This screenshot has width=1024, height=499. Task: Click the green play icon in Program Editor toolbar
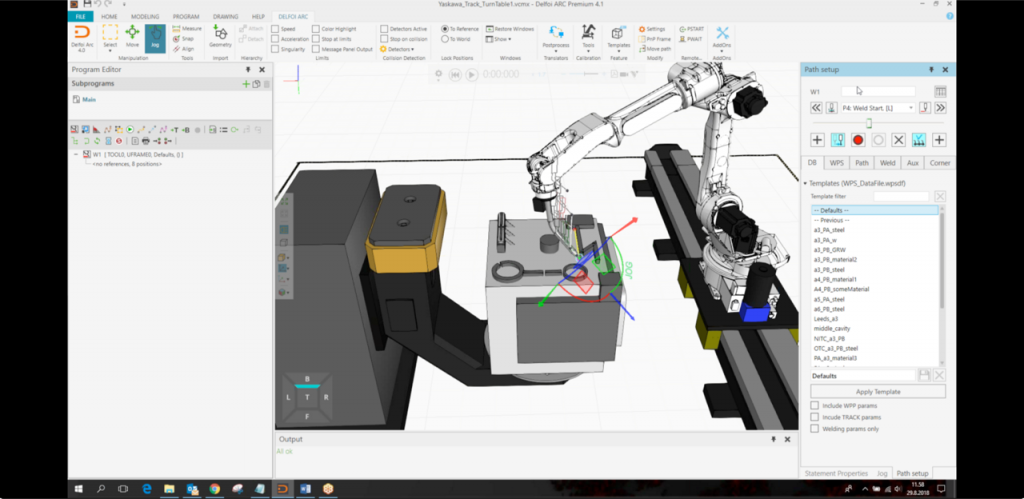pyautogui.click(x=130, y=129)
